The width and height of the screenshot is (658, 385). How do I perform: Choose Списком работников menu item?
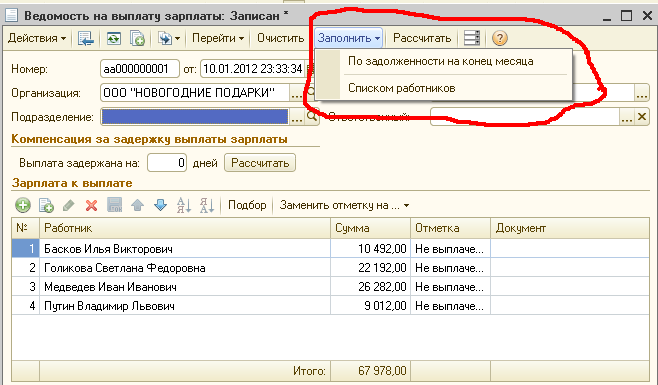402,88
